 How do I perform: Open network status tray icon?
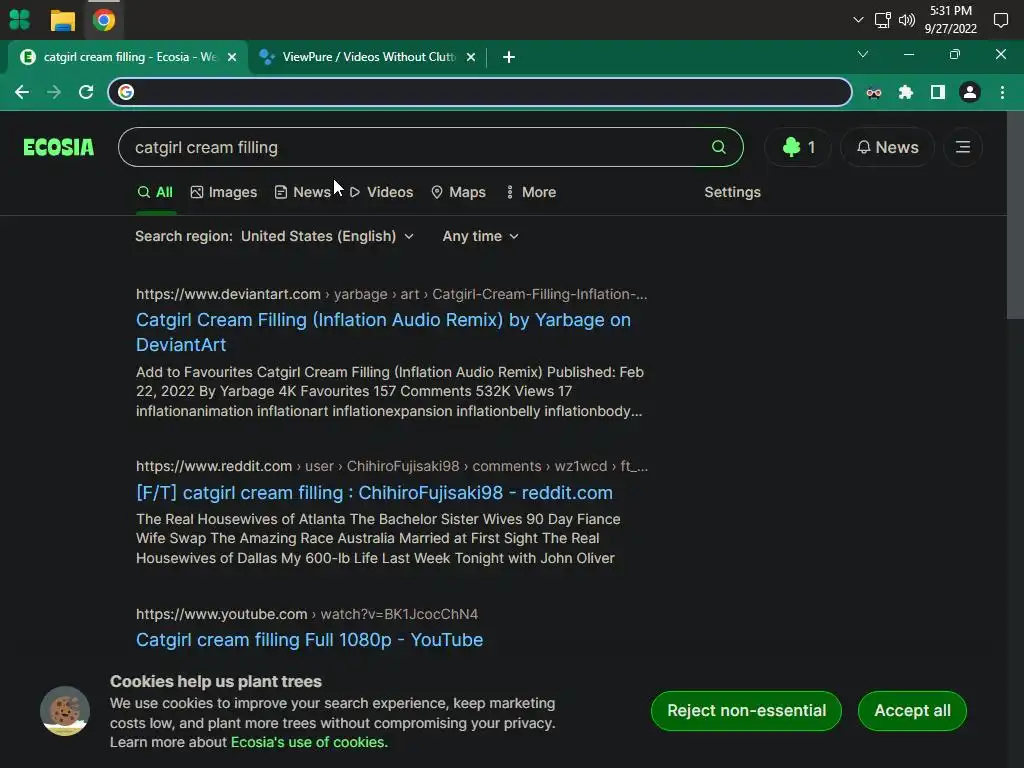tap(882, 20)
